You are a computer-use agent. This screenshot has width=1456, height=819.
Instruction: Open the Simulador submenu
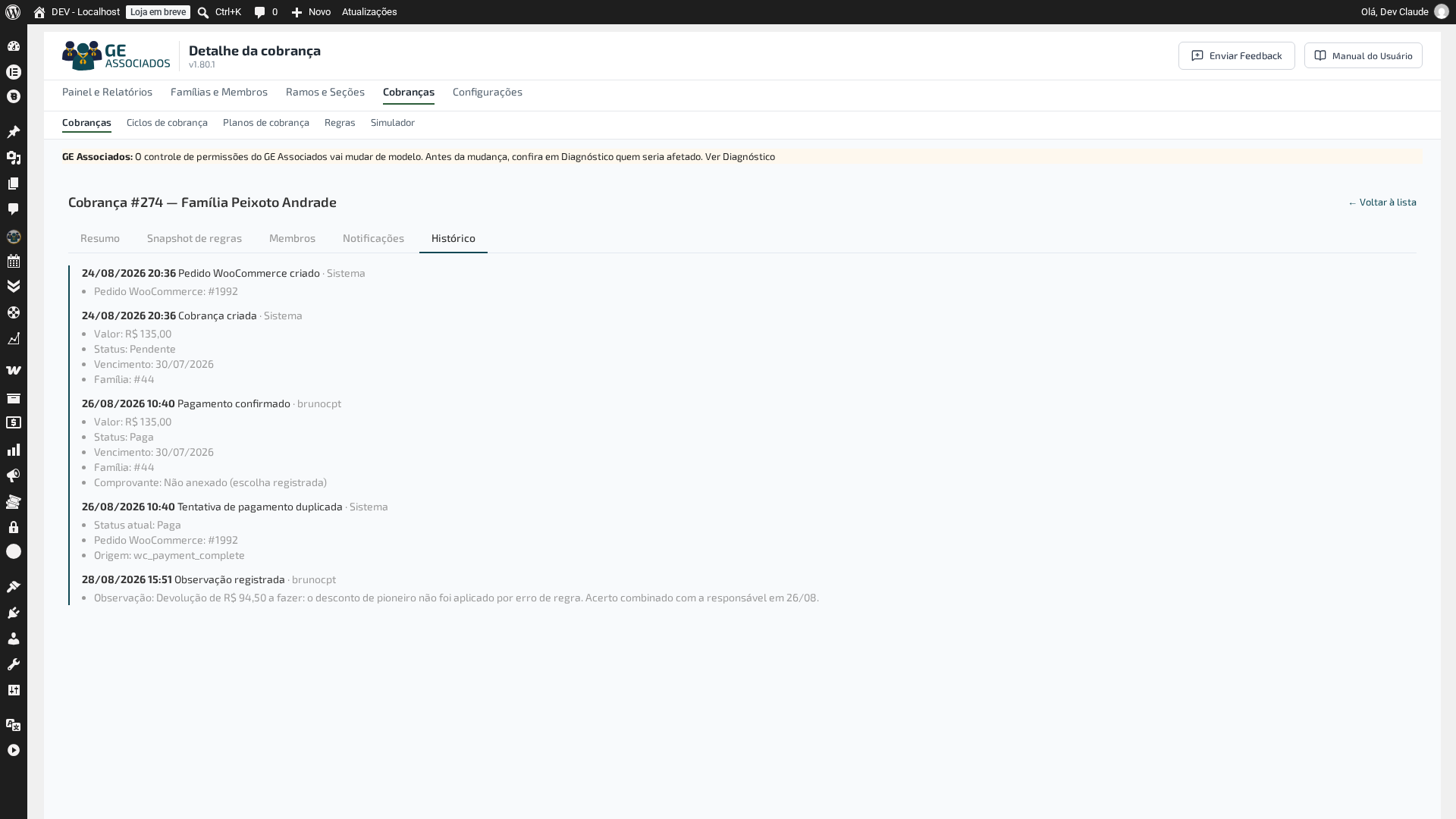[393, 123]
